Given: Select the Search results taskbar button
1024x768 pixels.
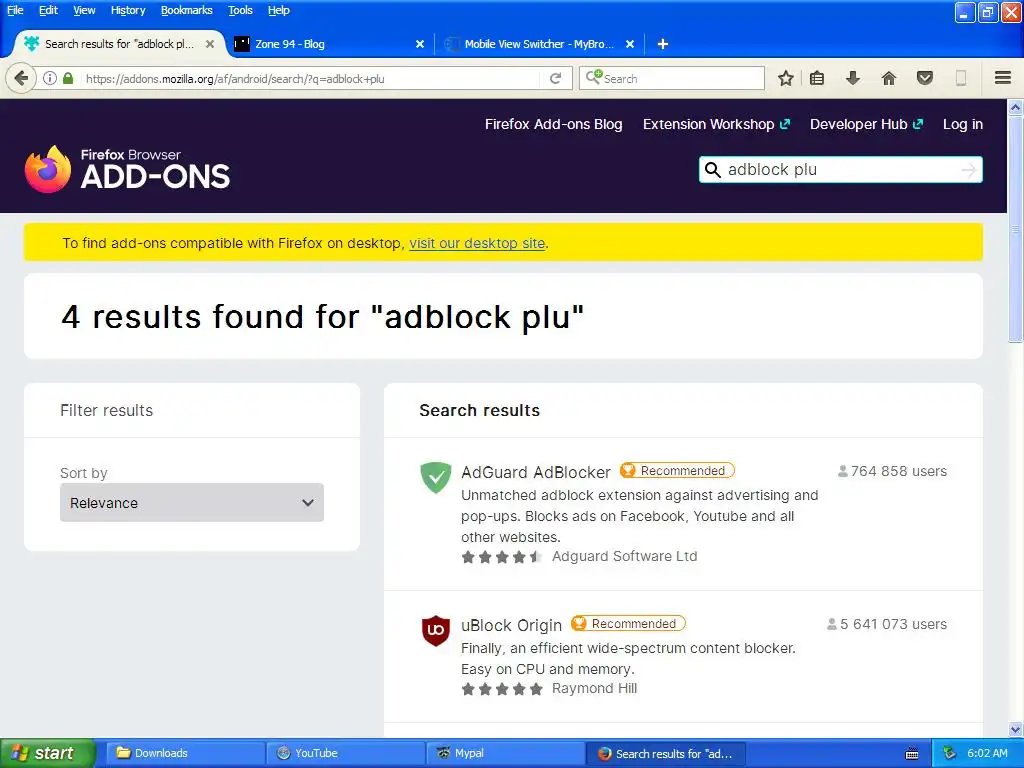Looking at the screenshot, I should click(x=666, y=753).
